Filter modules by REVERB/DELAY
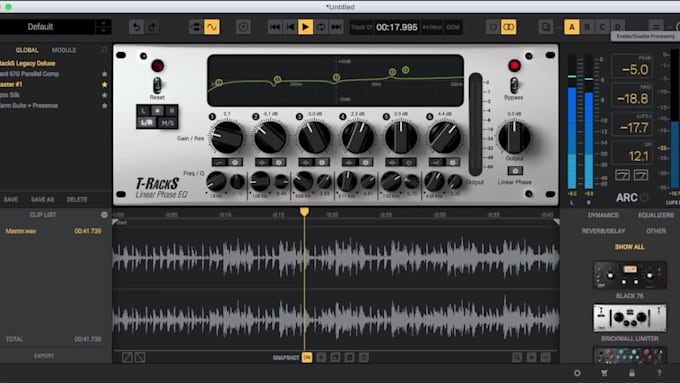The width and height of the screenshot is (680, 383). (x=603, y=231)
